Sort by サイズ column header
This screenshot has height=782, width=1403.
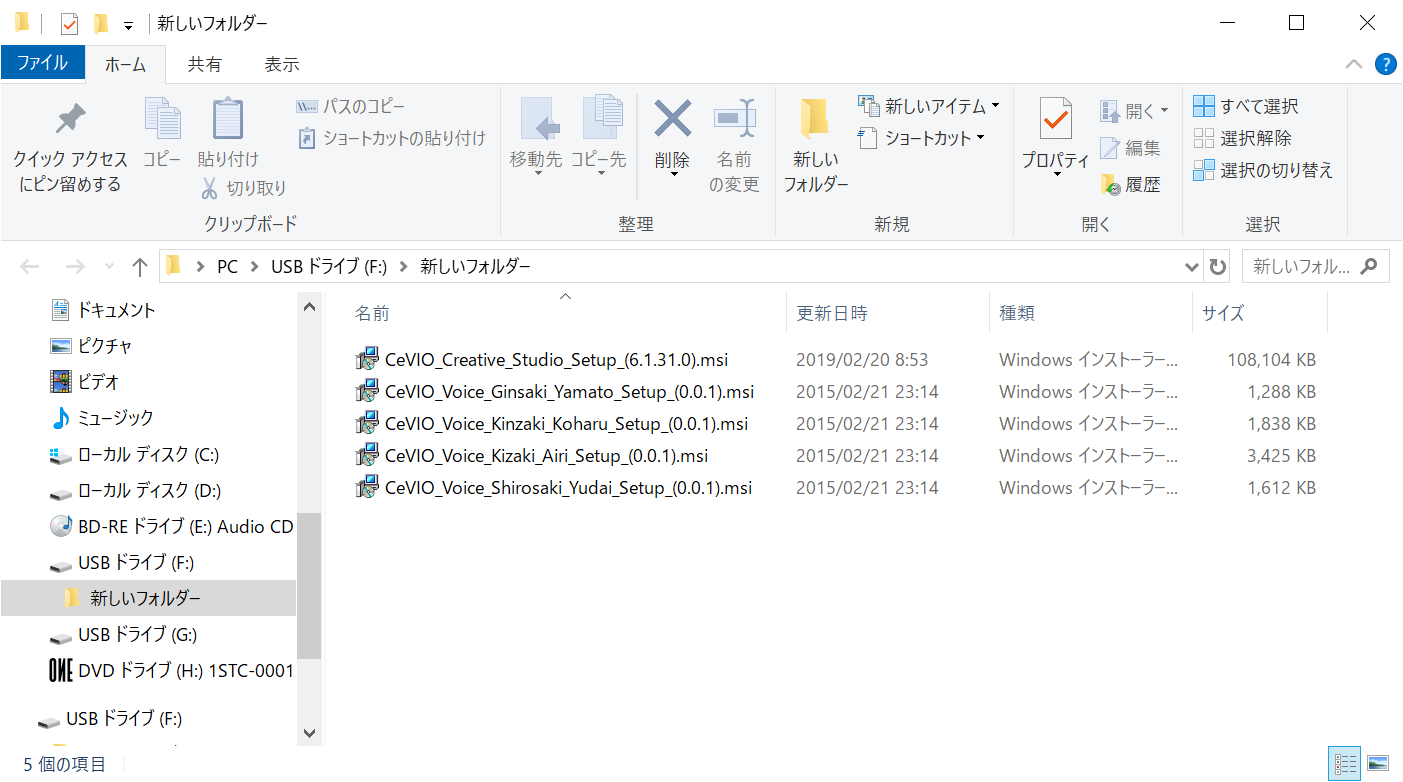(x=1223, y=314)
